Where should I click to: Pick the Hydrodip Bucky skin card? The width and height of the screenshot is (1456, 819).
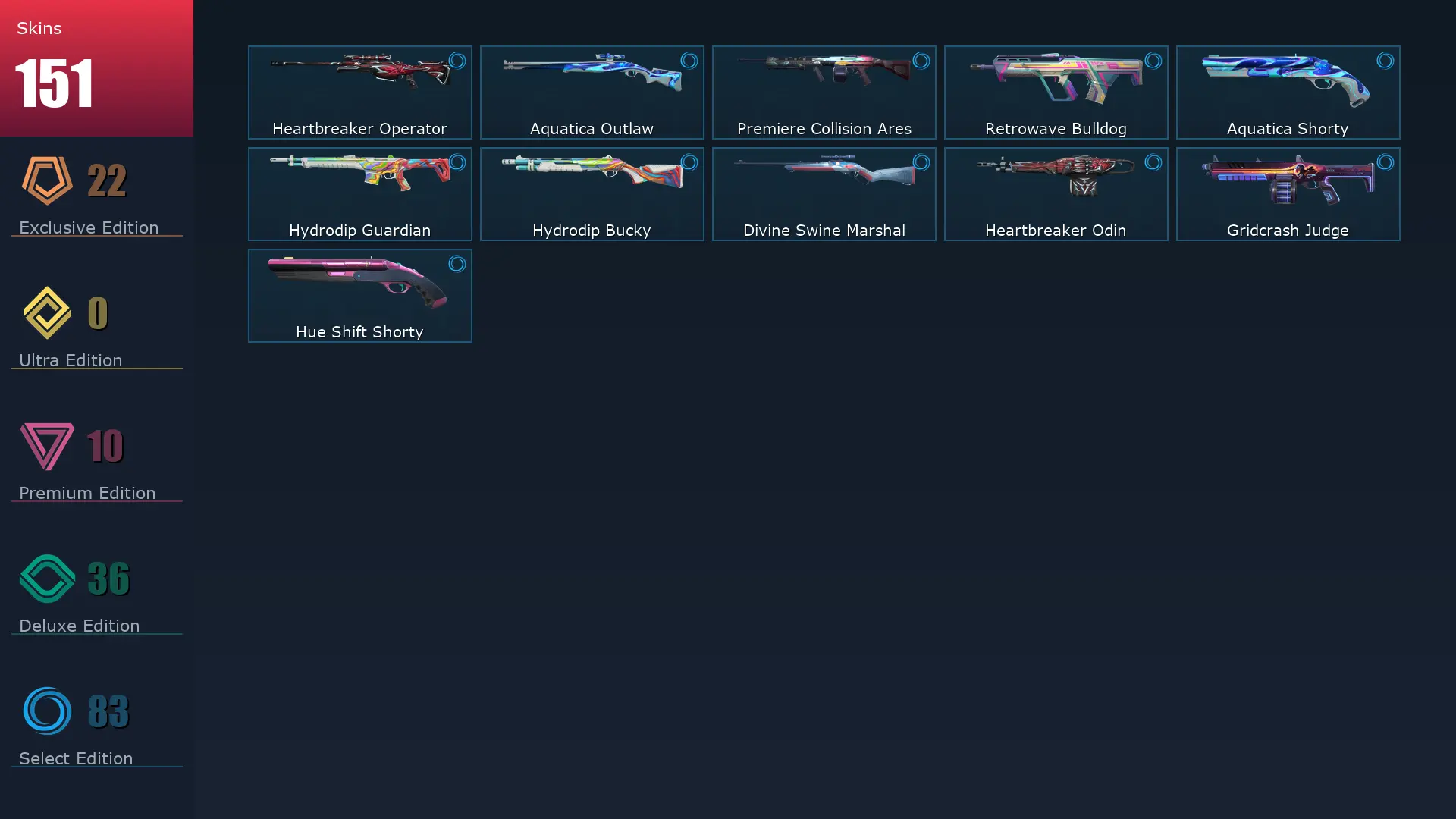coord(591,194)
